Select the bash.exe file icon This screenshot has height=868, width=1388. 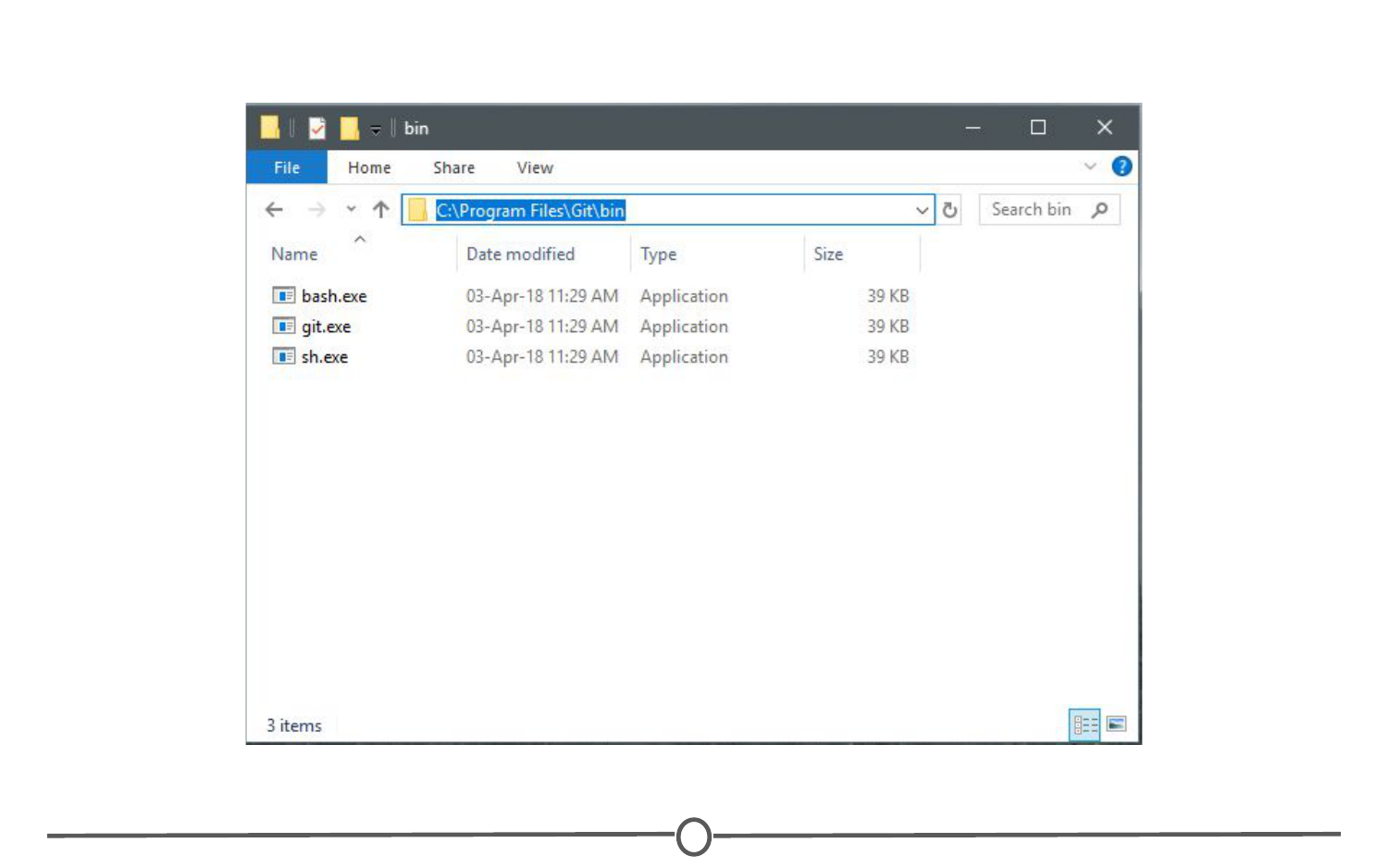(283, 296)
